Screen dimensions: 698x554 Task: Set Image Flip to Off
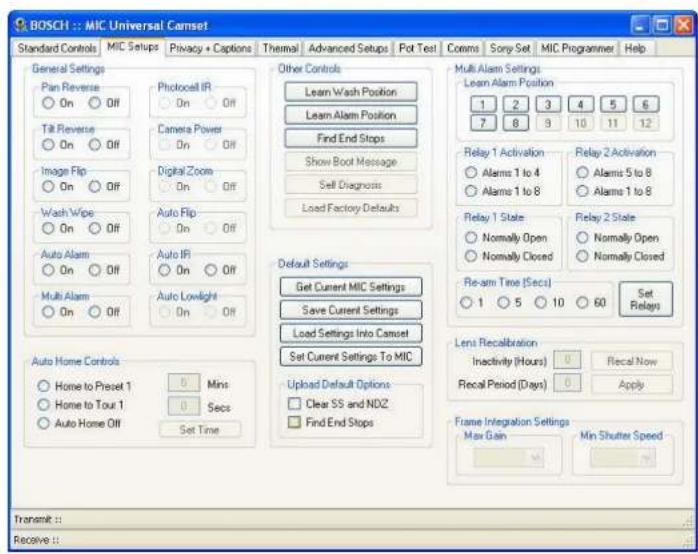pos(94,187)
